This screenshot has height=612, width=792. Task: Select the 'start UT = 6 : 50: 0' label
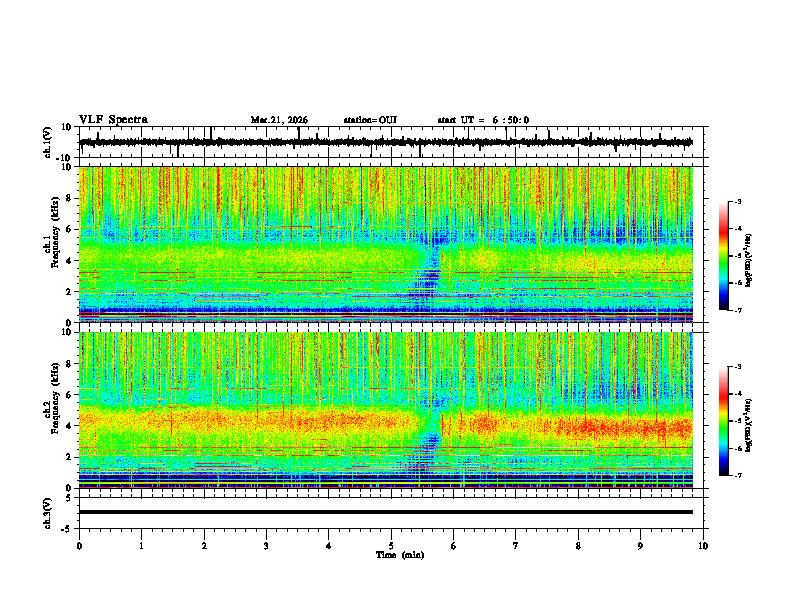(x=483, y=120)
